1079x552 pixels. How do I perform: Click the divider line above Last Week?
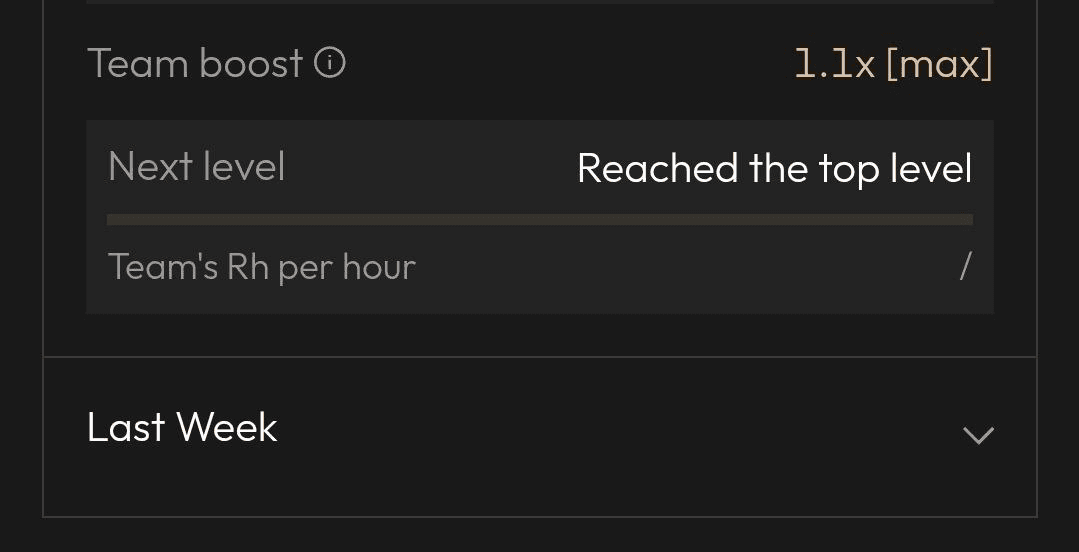click(540, 357)
